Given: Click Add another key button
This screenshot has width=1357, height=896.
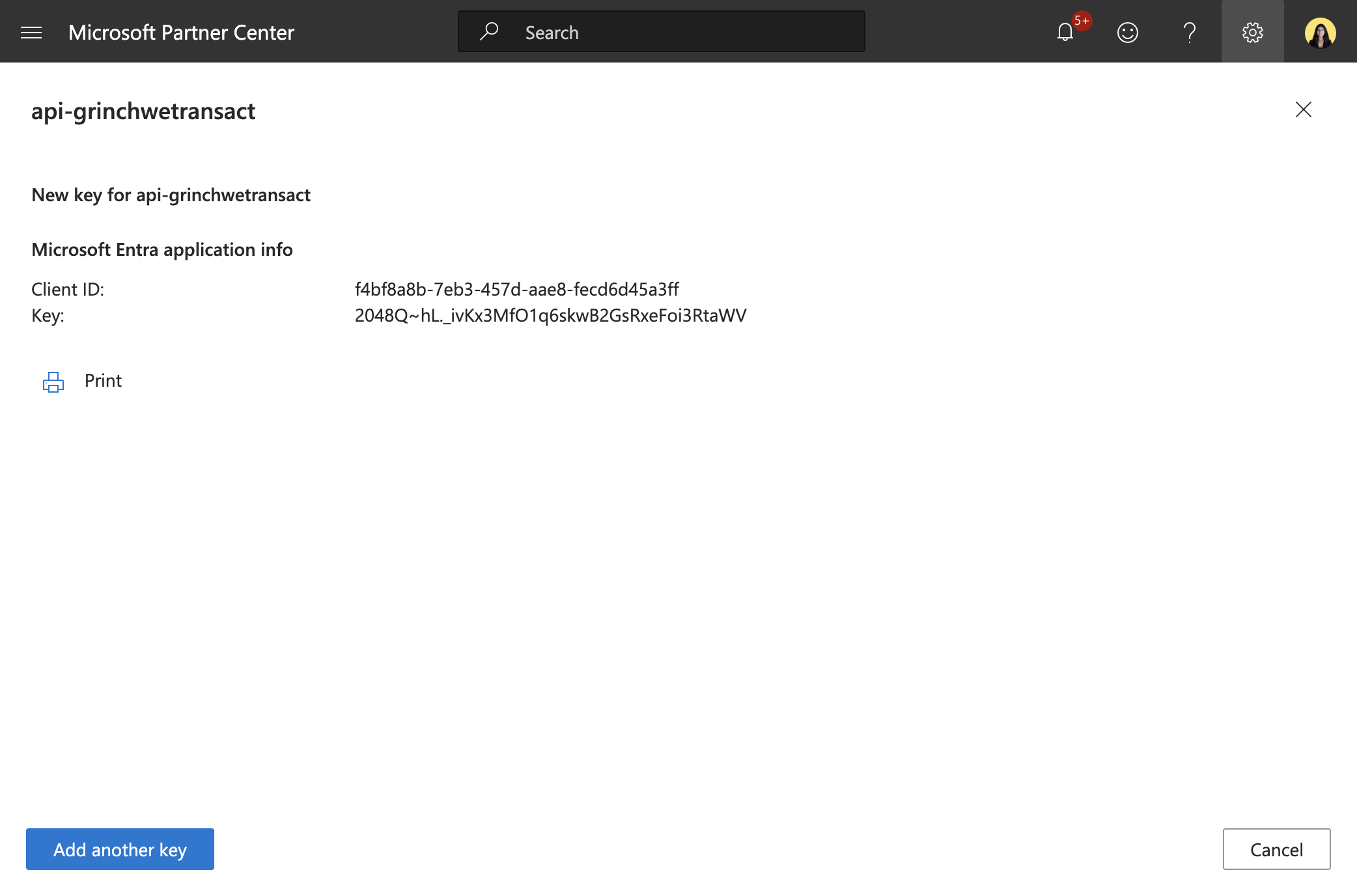Looking at the screenshot, I should 120,849.
